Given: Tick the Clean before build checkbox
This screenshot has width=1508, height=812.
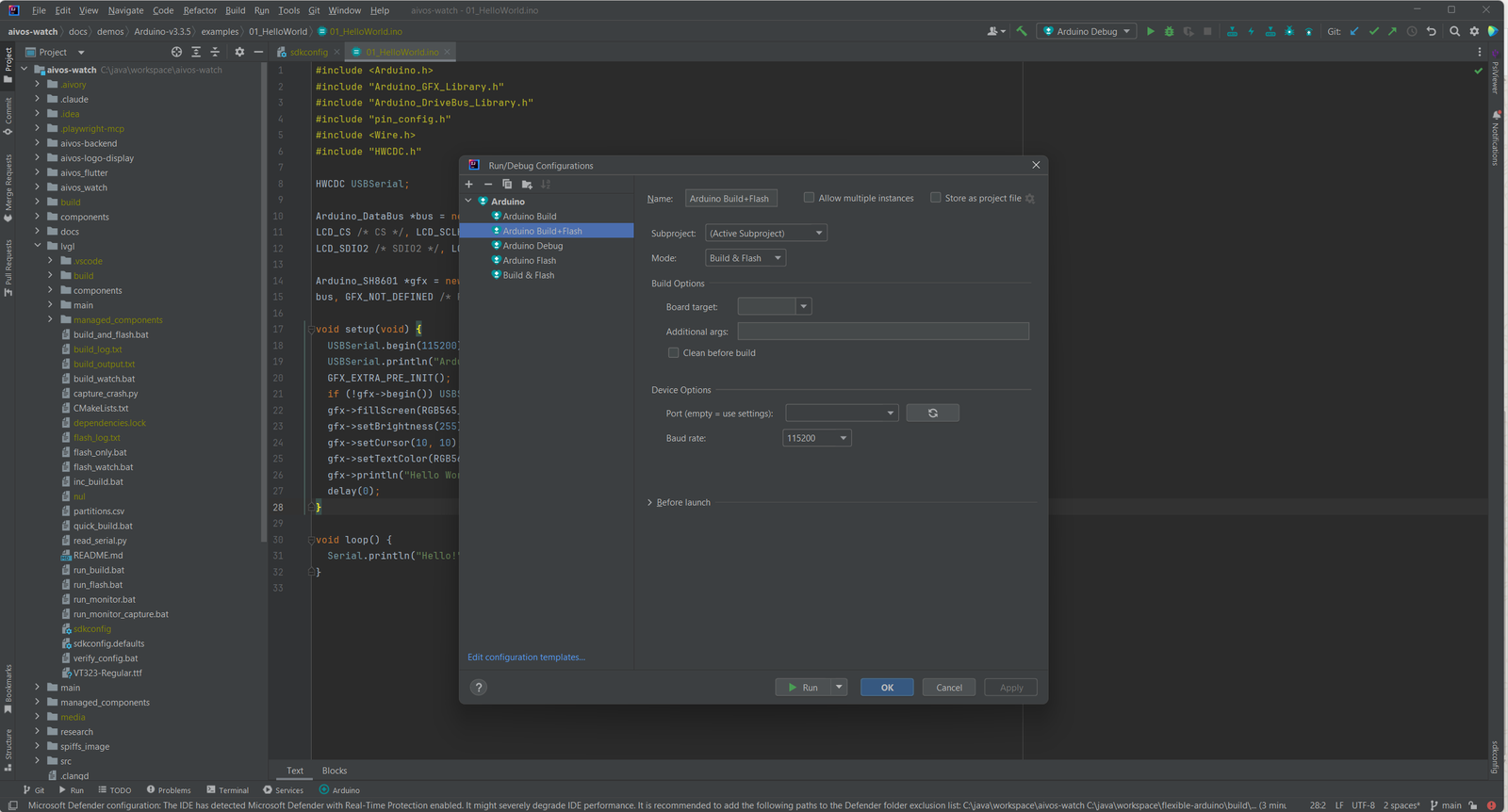Looking at the screenshot, I should tap(673, 353).
